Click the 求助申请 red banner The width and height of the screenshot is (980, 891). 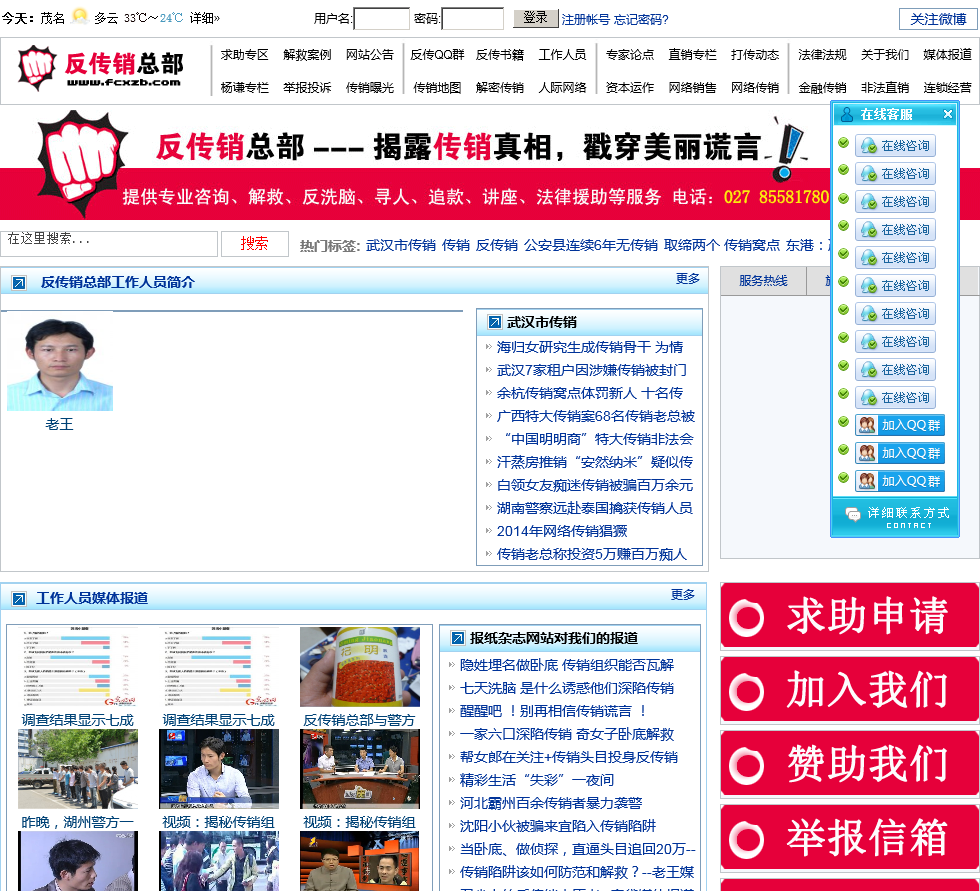[849, 615]
